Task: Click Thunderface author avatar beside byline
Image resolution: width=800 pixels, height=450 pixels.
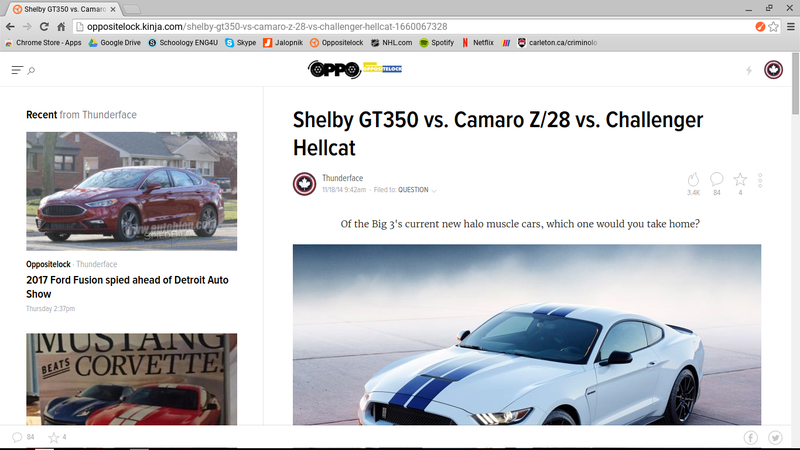Action: (304, 184)
